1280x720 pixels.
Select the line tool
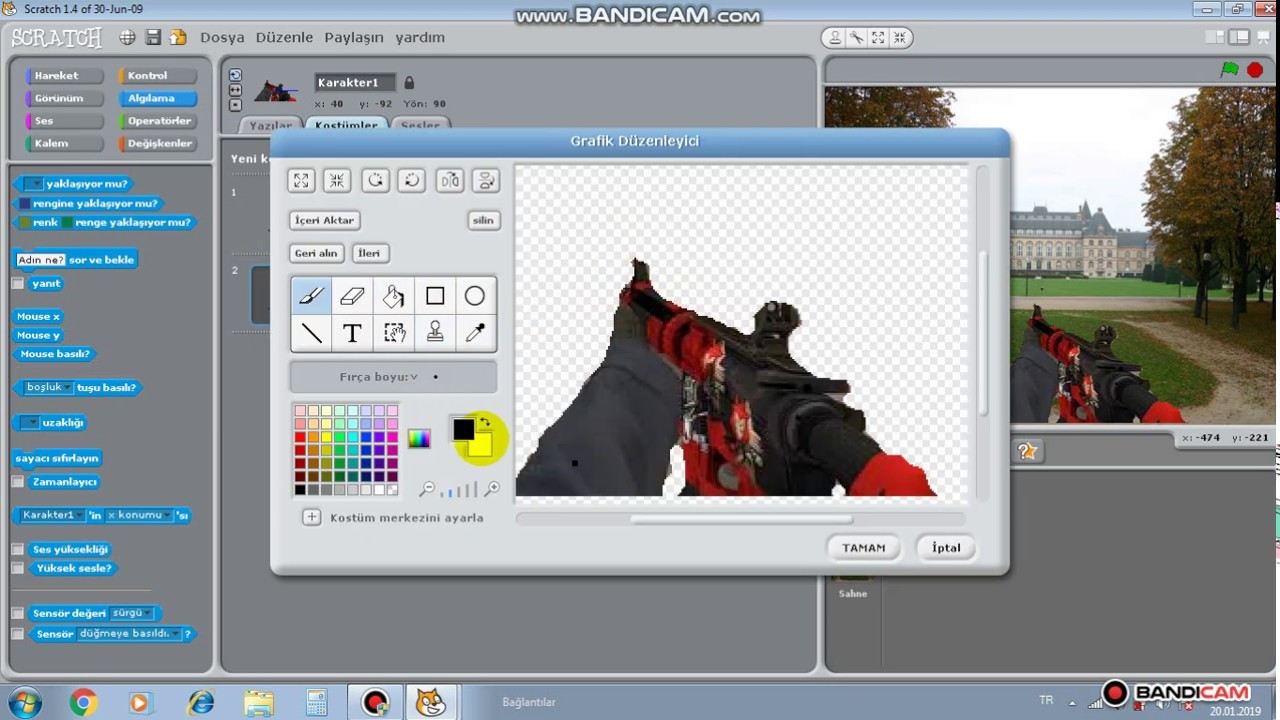coord(311,333)
